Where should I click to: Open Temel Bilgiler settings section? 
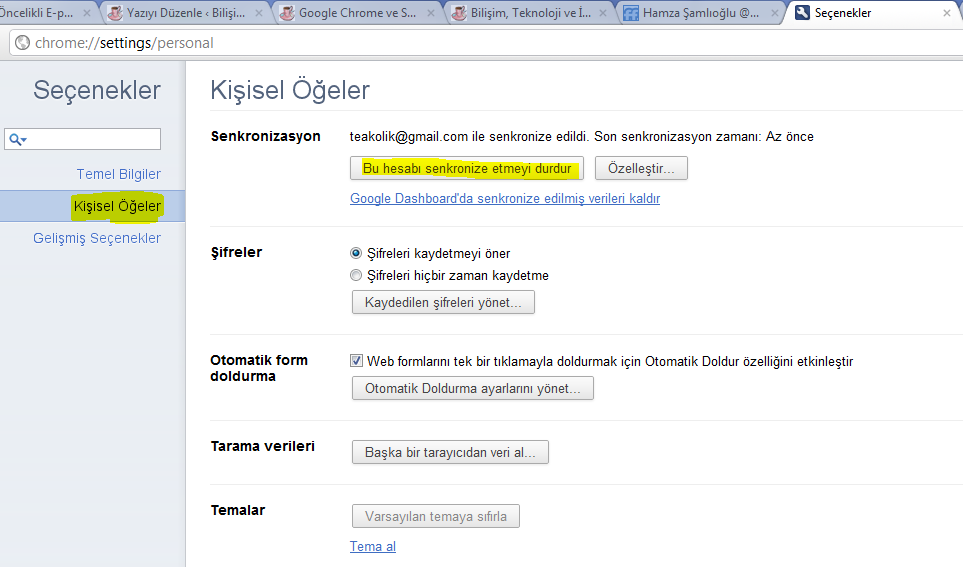119,174
